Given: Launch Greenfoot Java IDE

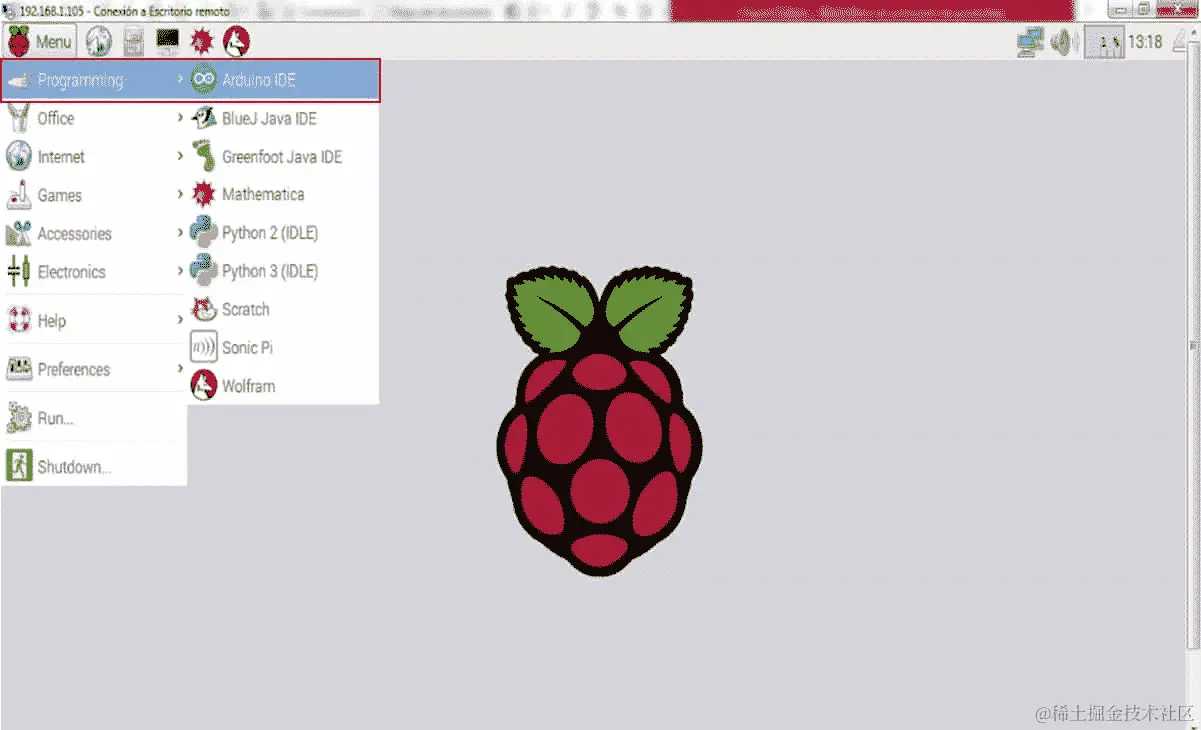Looking at the screenshot, I should 283,157.
